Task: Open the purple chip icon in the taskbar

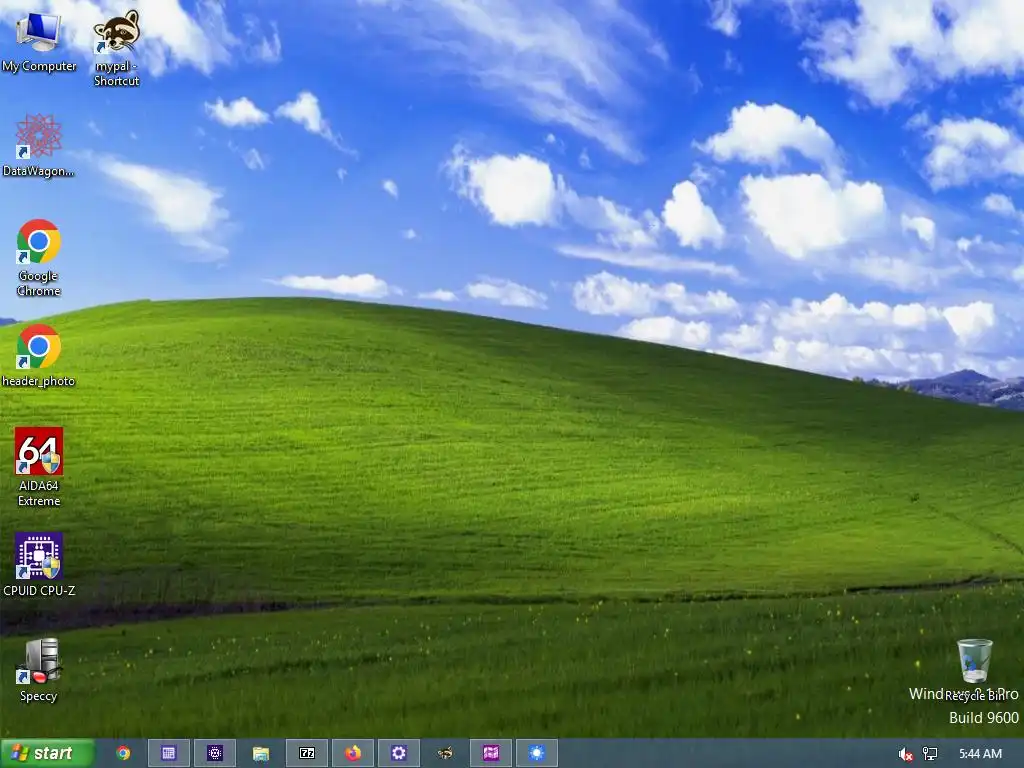Action: (215, 753)
